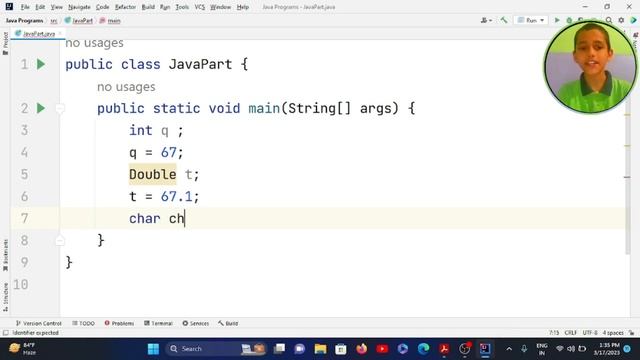Open the Bookmarks tool window sidebar button
Screen dimensions: 640x360
5,255
